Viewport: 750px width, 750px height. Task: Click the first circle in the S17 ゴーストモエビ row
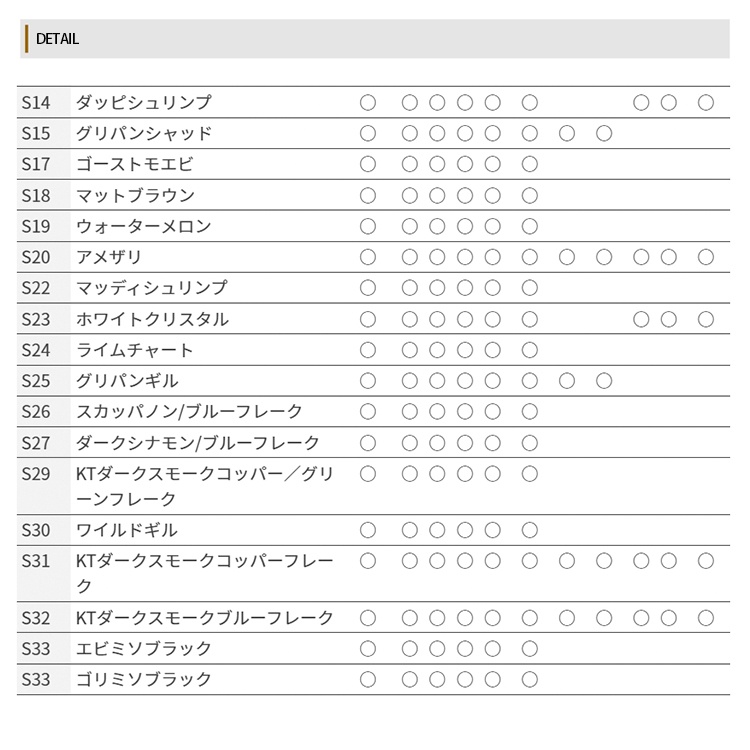[368, 164]
